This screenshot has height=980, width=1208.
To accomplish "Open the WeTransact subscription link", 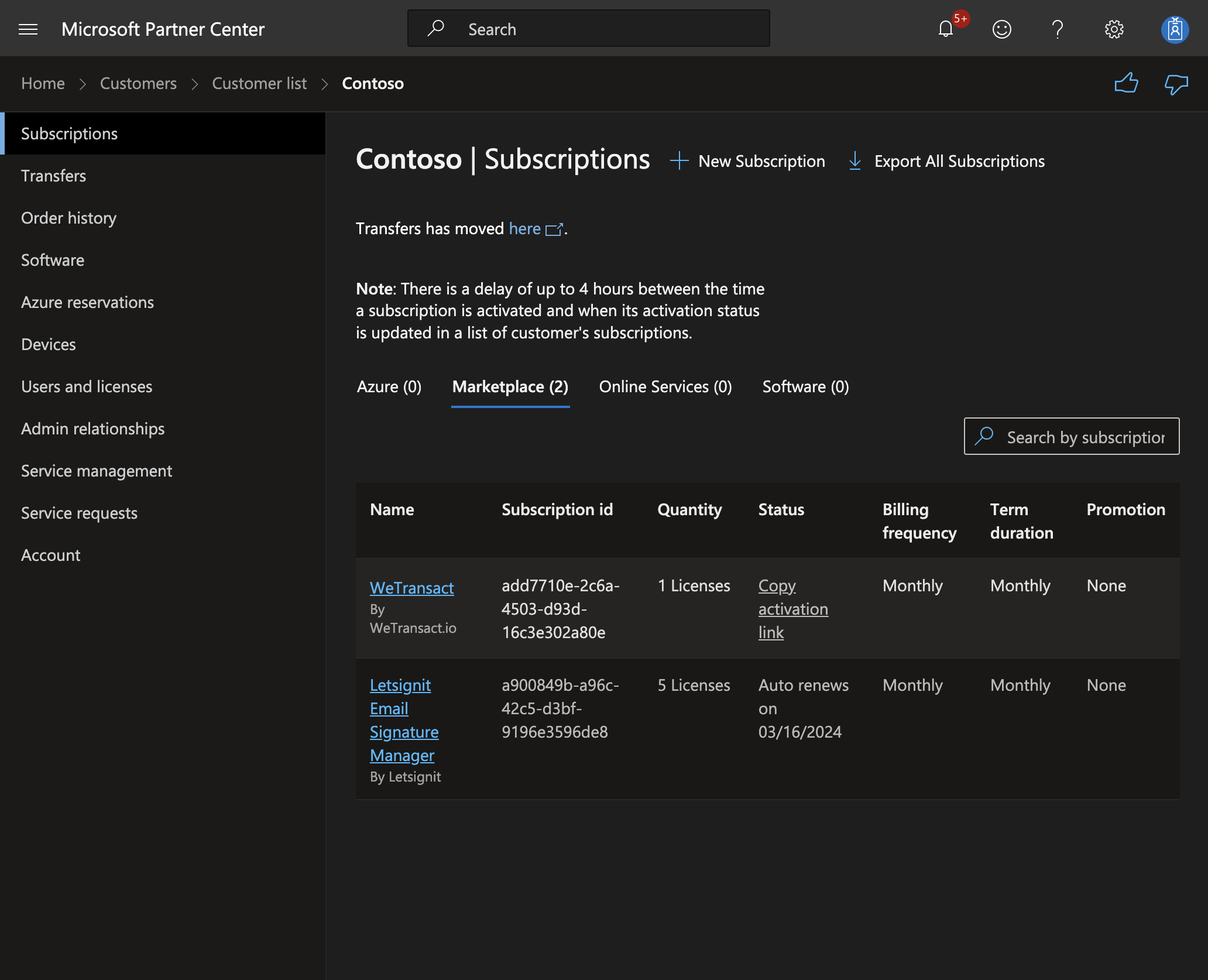I will 411,588.
